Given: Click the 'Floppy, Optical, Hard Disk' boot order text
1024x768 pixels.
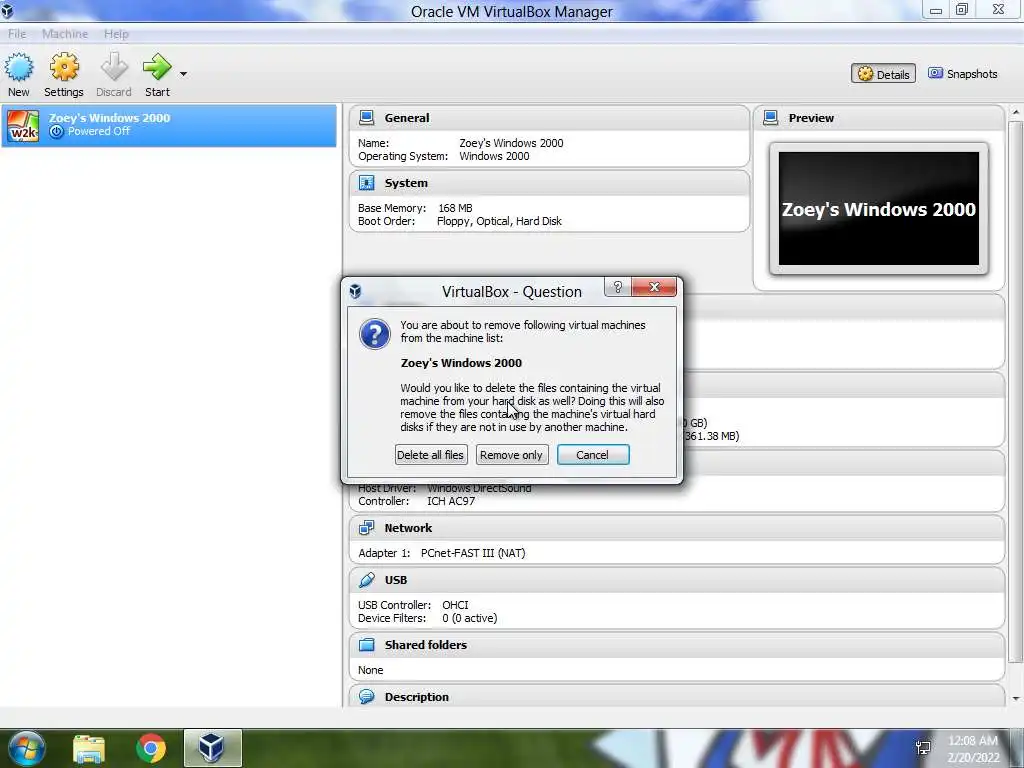Looking at the screenshot, I should pos(499,221).
